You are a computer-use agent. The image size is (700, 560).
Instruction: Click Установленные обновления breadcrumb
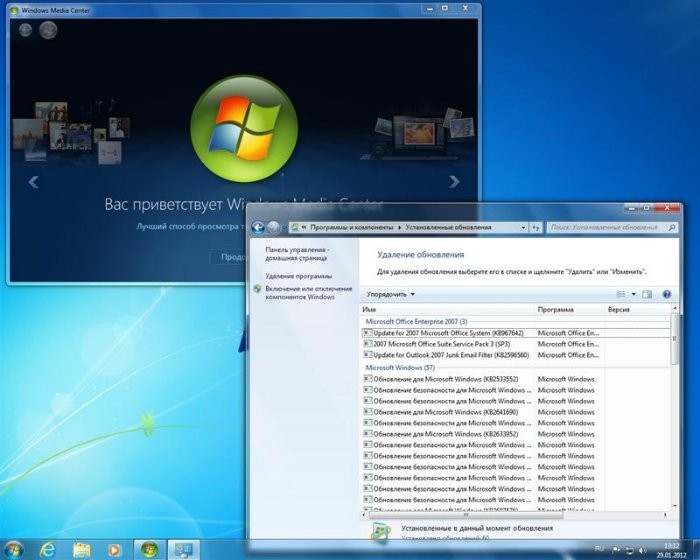(448, 227)
